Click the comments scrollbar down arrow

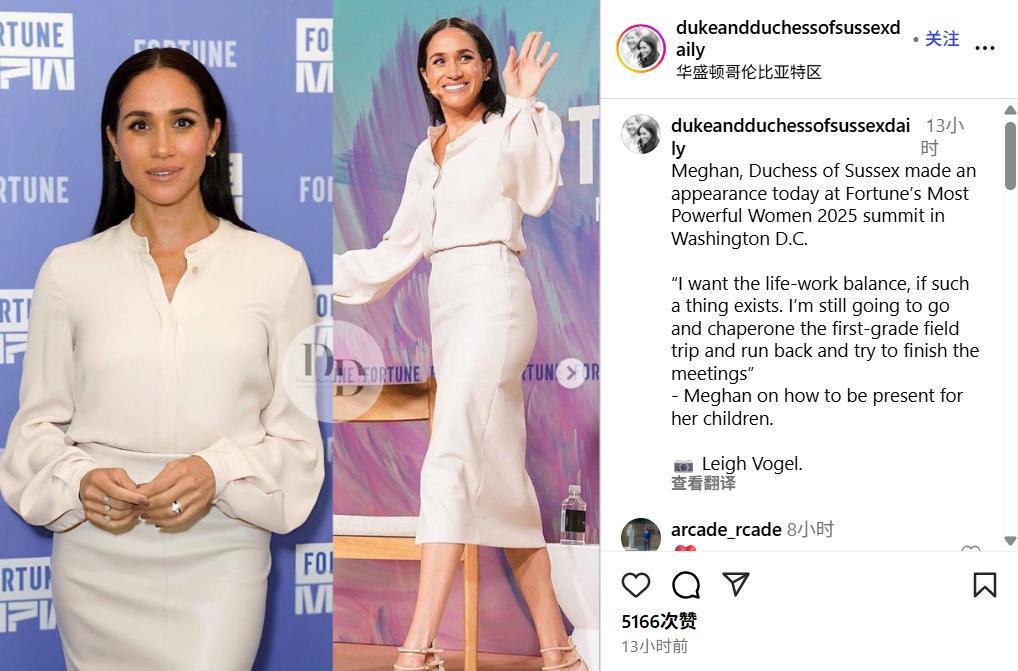(x=1010, y=541)
